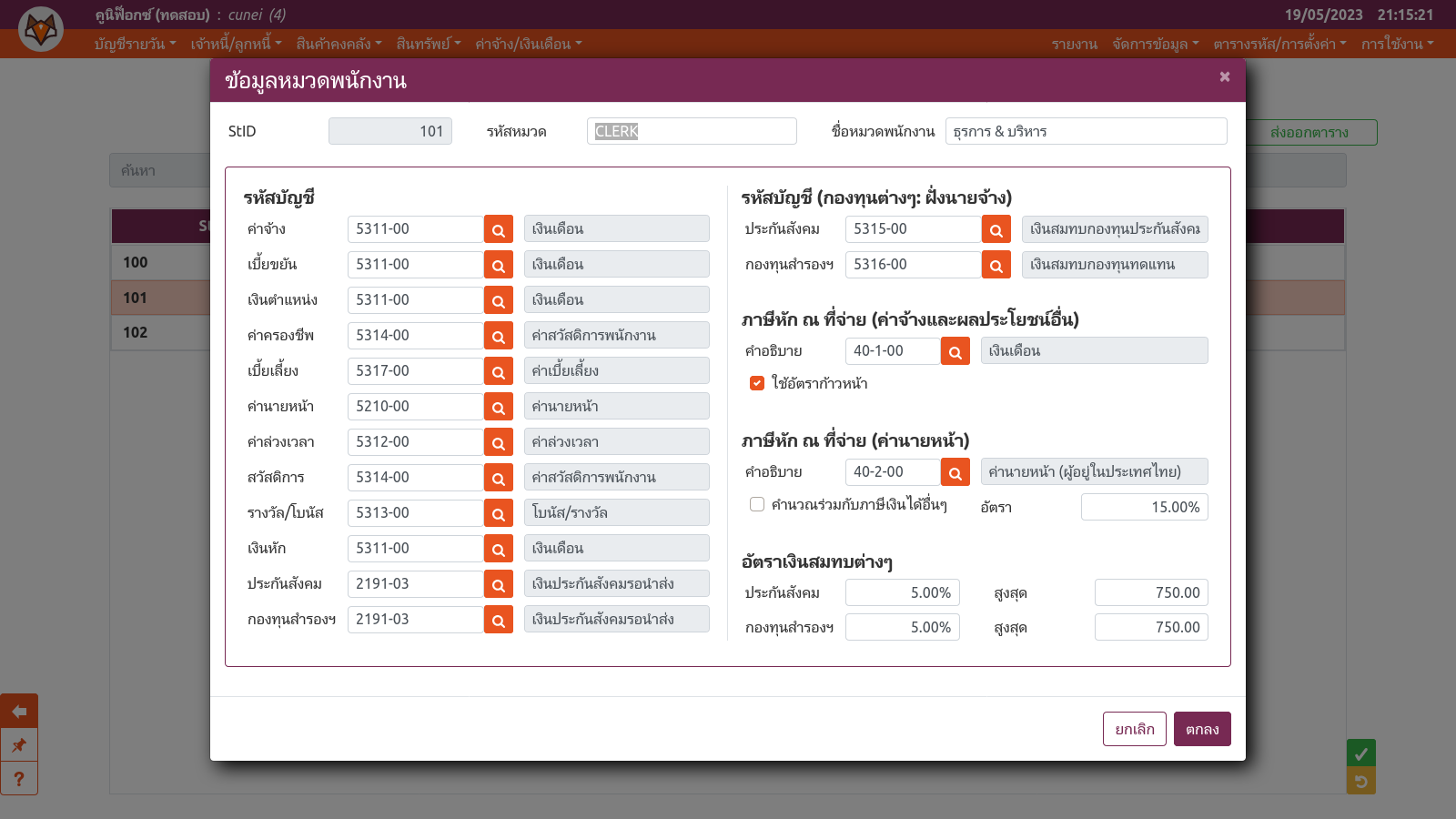Click the ยกเลิก cancel button
Screen dimensions: 1456x819
[x=1134, y=729]
